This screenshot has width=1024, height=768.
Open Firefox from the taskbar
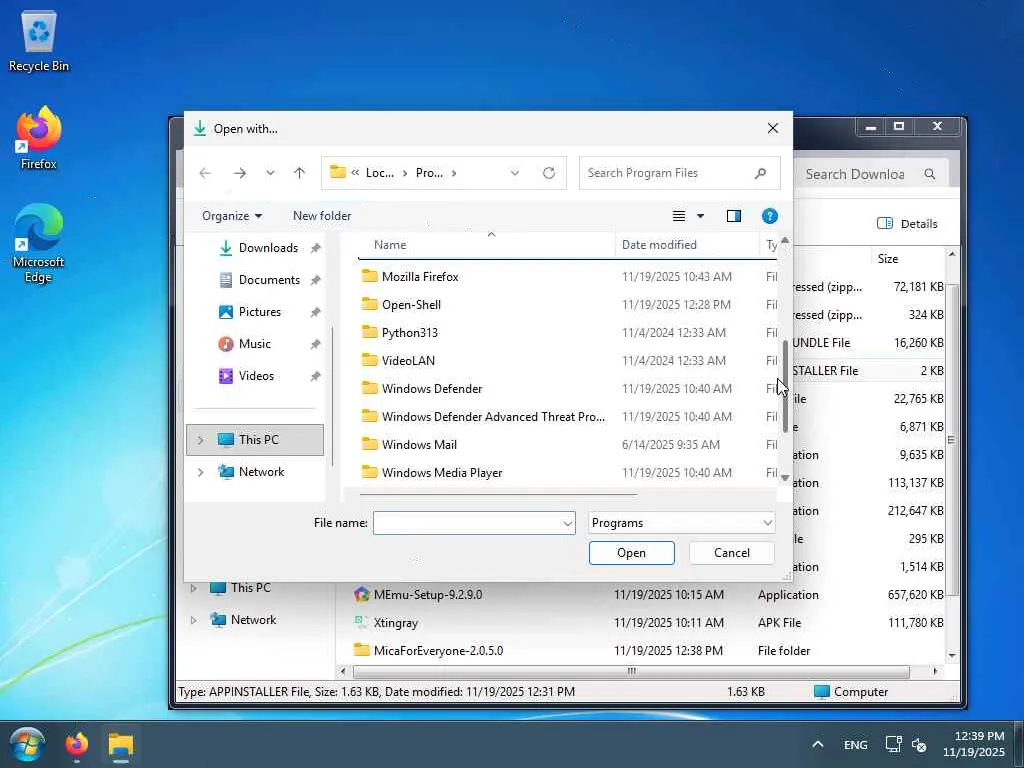(77, 744)
